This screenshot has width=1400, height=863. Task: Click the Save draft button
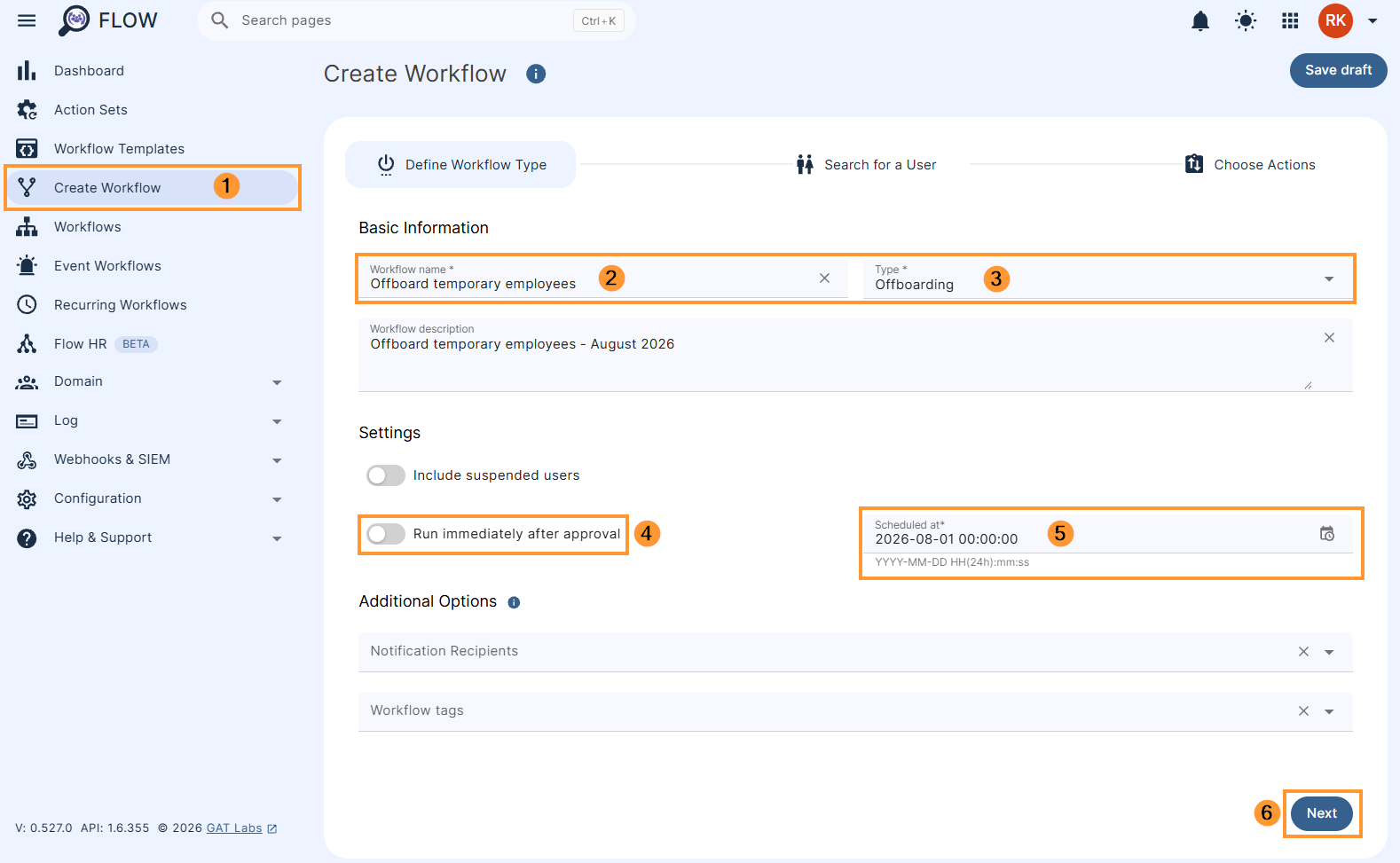point(1338,70)
